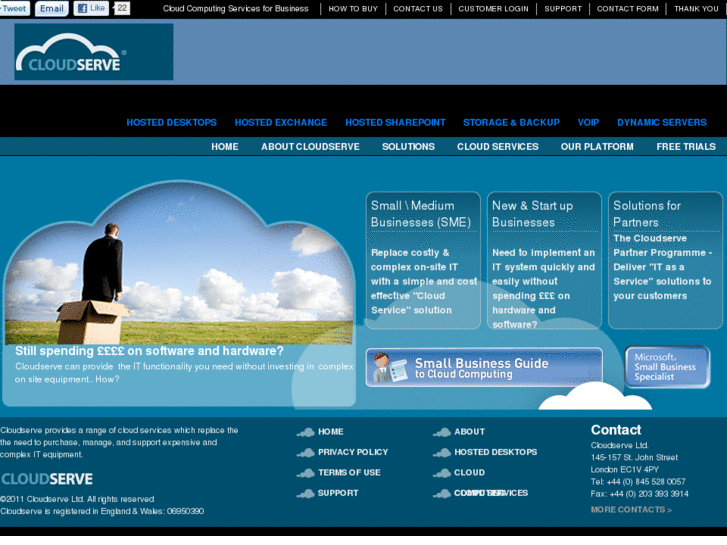This screenshot has width=727, height=545.
Task: Select Dynamic Servers menu item
Action: pos(662,122)
